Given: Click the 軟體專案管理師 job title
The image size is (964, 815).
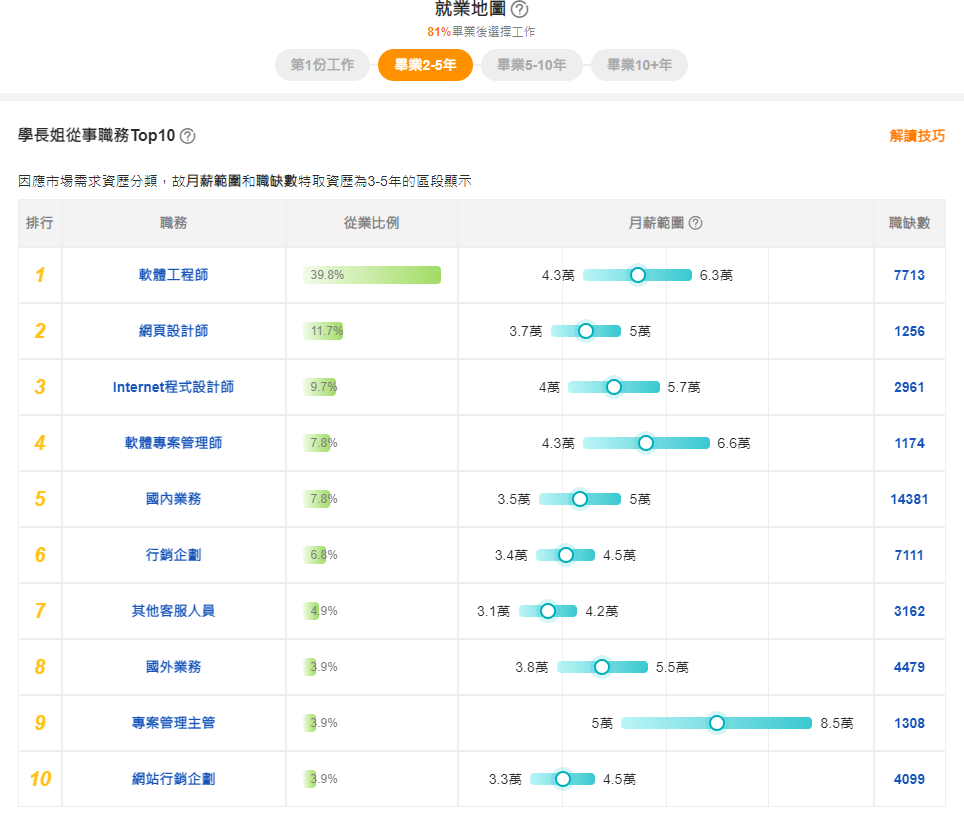Looking at the screenshot, I should tap(173, 443).
